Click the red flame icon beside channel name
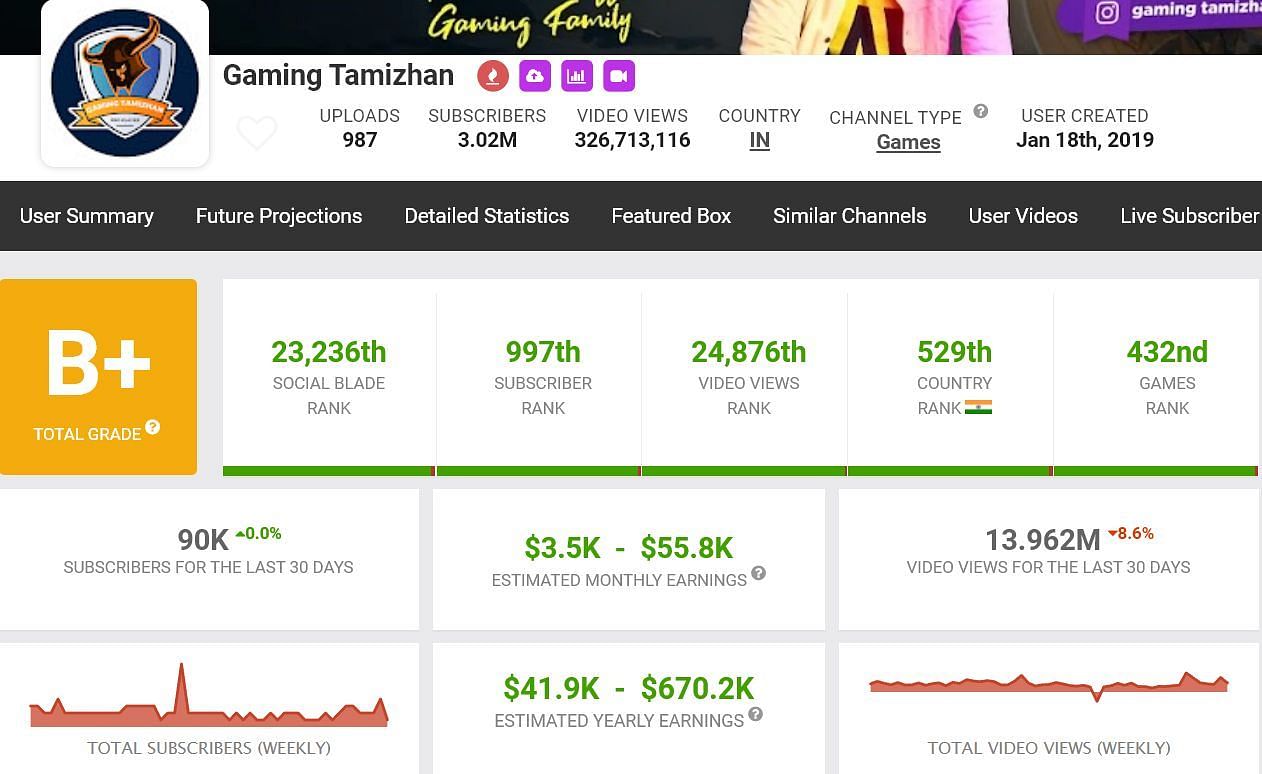The height and width of the screenshot is (774, 1262). [x=493, y=76]
